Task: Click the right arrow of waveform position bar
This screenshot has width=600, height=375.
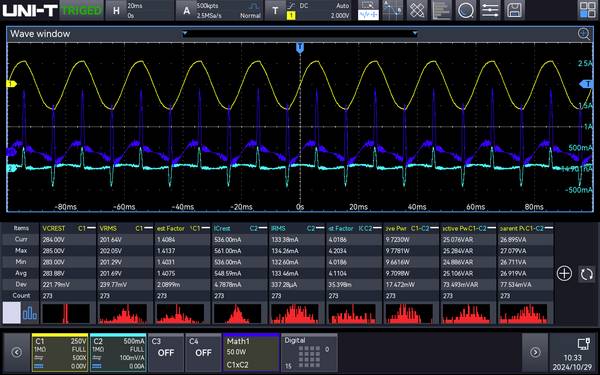Action: pos(415,34)
